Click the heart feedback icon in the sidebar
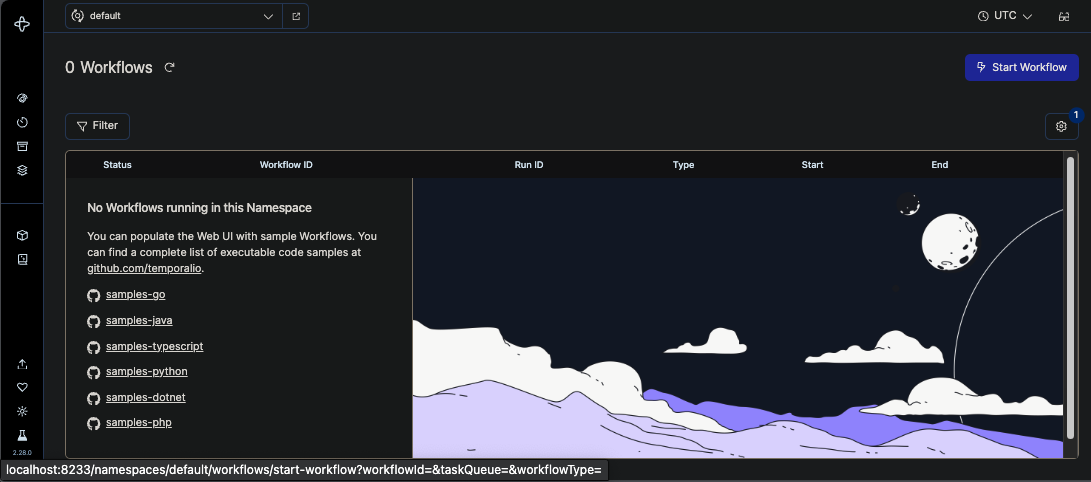The image size is (1091, 482). pos(22,387)
